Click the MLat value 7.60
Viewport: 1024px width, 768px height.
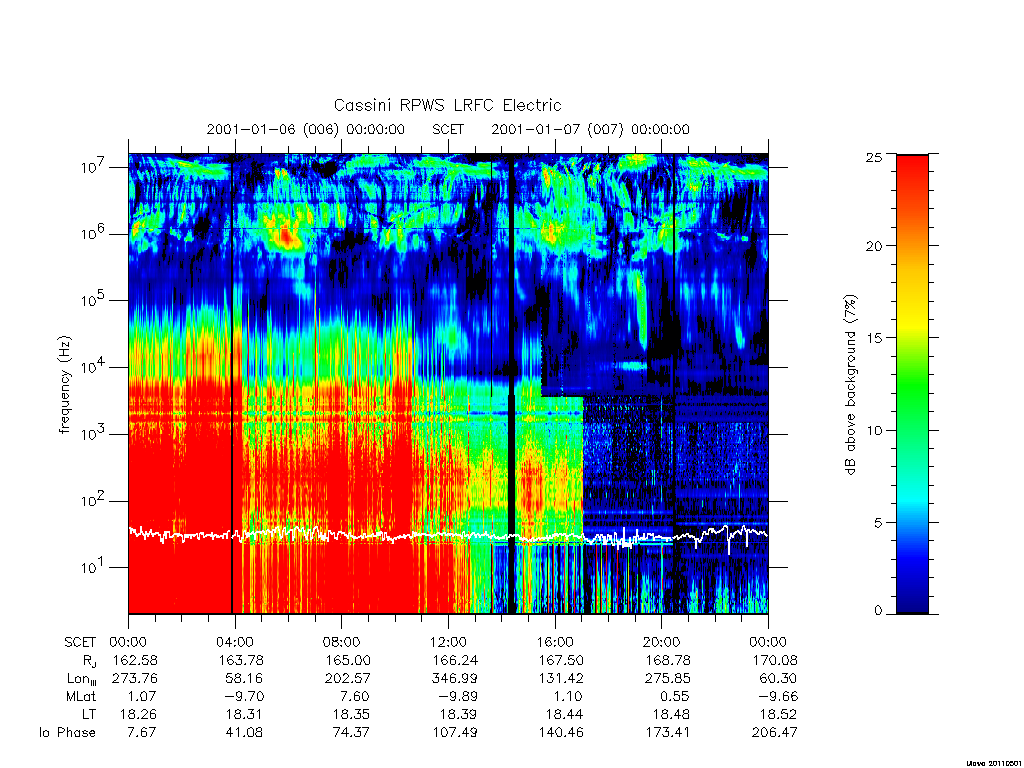(355, 696)
